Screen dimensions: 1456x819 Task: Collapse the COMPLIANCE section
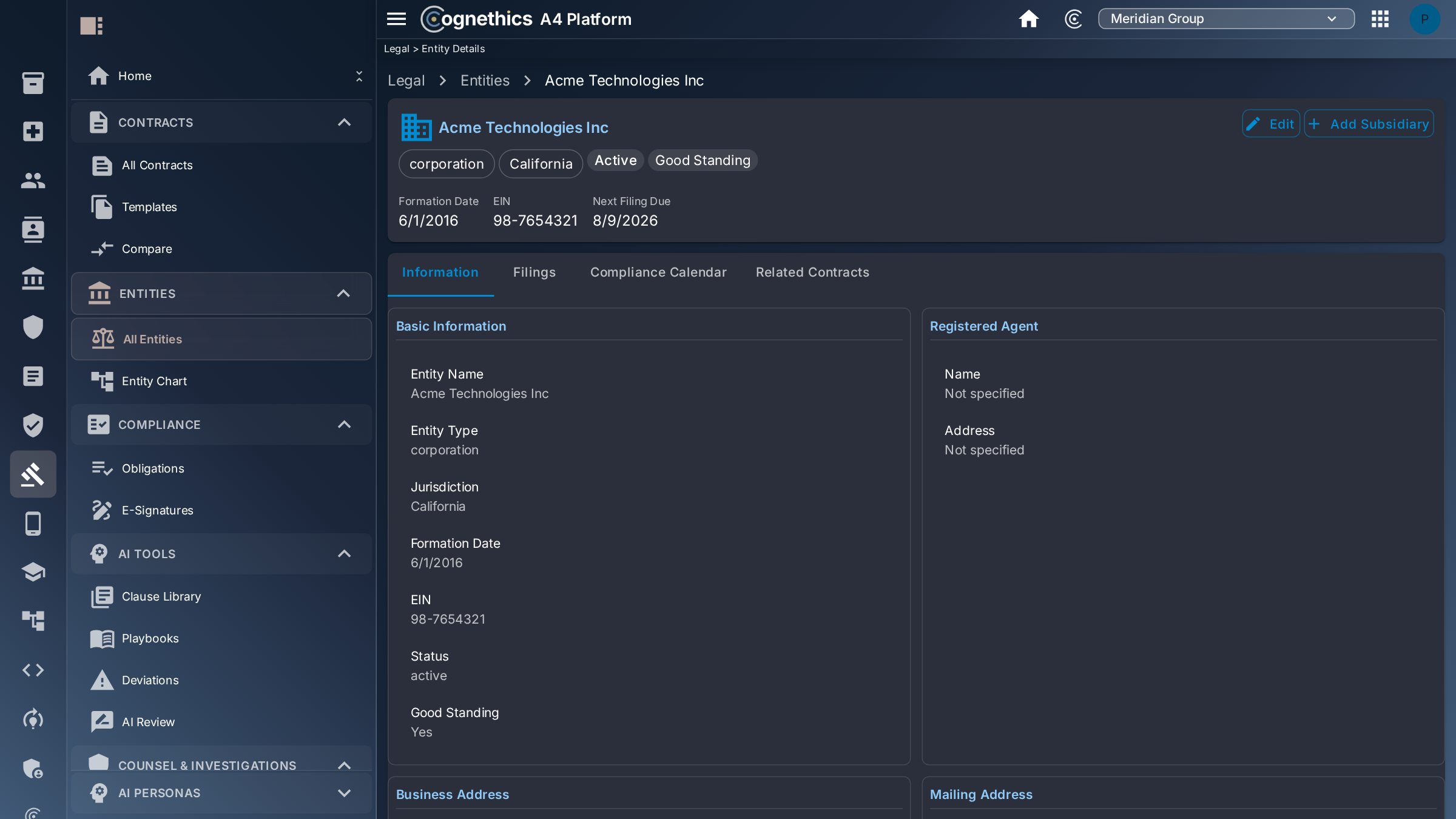[344, 425]
